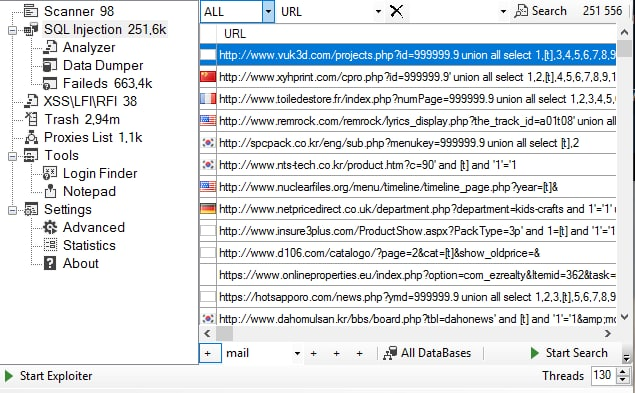Image resolution: width=635 pixels, height=393 pixels.
Task: Click the US flag on nuclearfiles.org row
Action: (208, 186)
